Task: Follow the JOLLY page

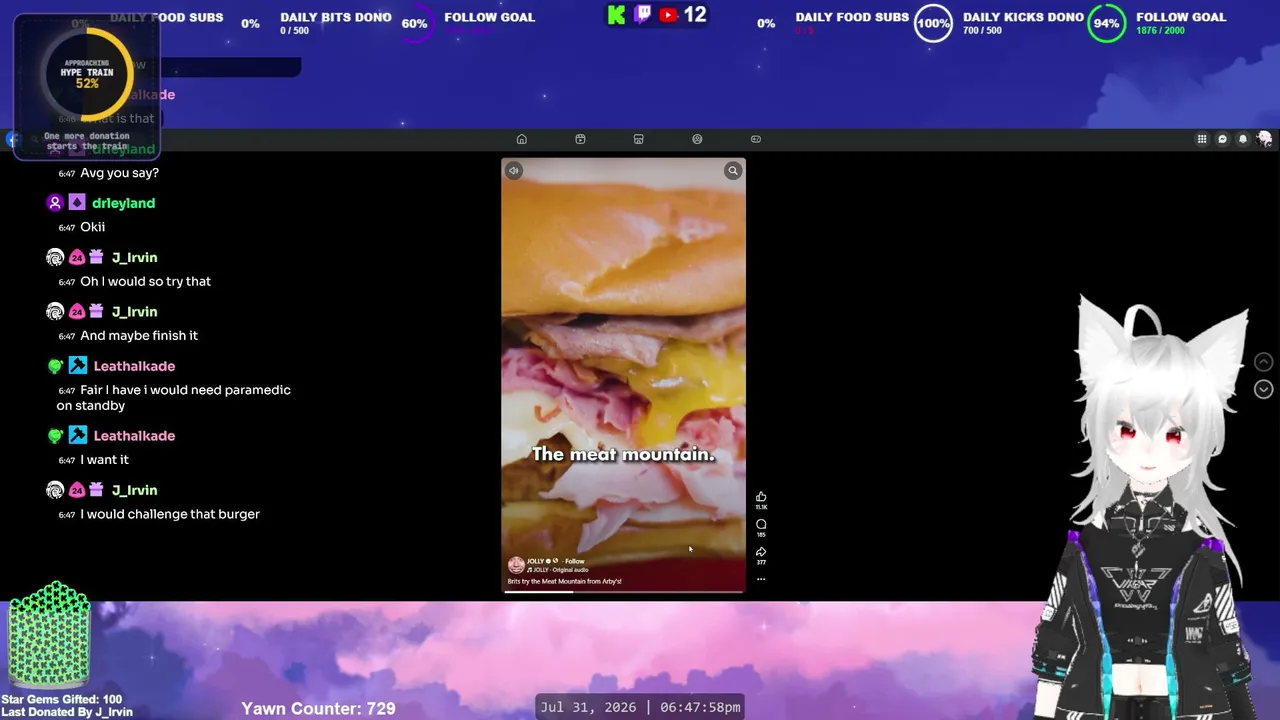Action: pos(575,561)
